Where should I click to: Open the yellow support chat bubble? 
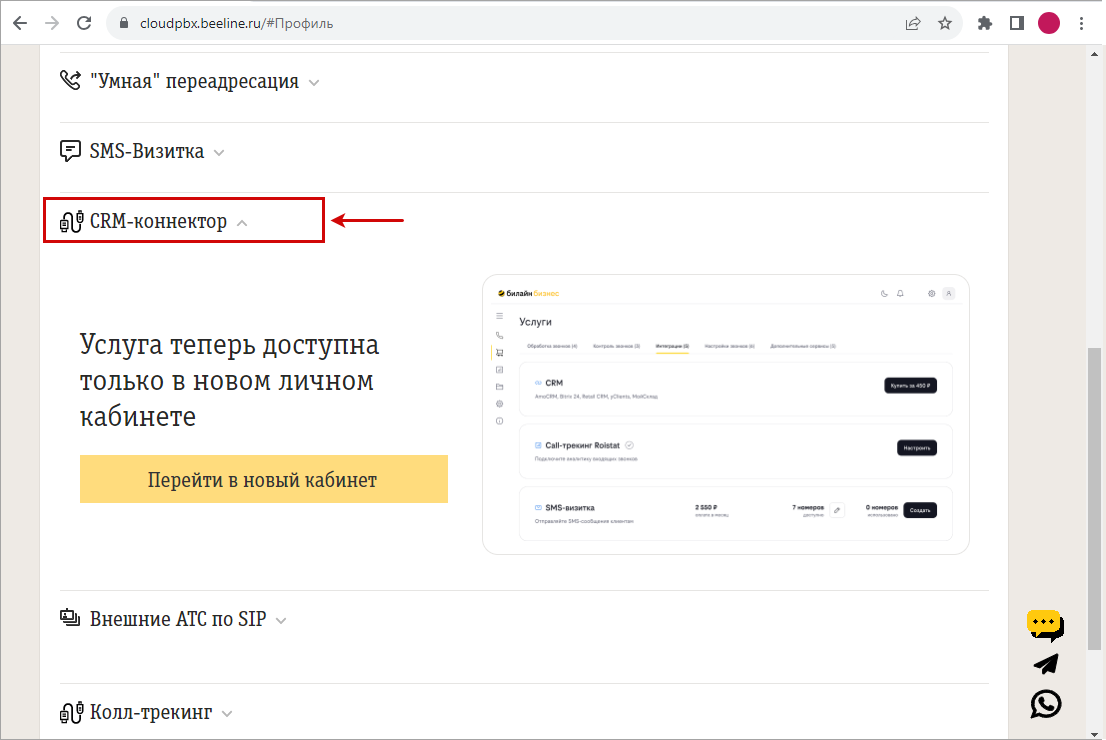(x=1045, y=626)
